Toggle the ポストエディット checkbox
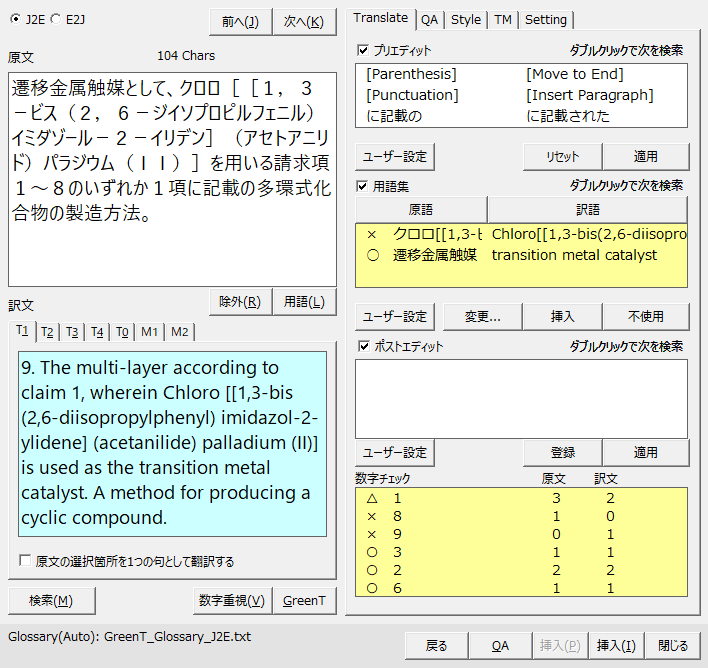This screenshot has width=708, height=668. (x=362, y=347)
